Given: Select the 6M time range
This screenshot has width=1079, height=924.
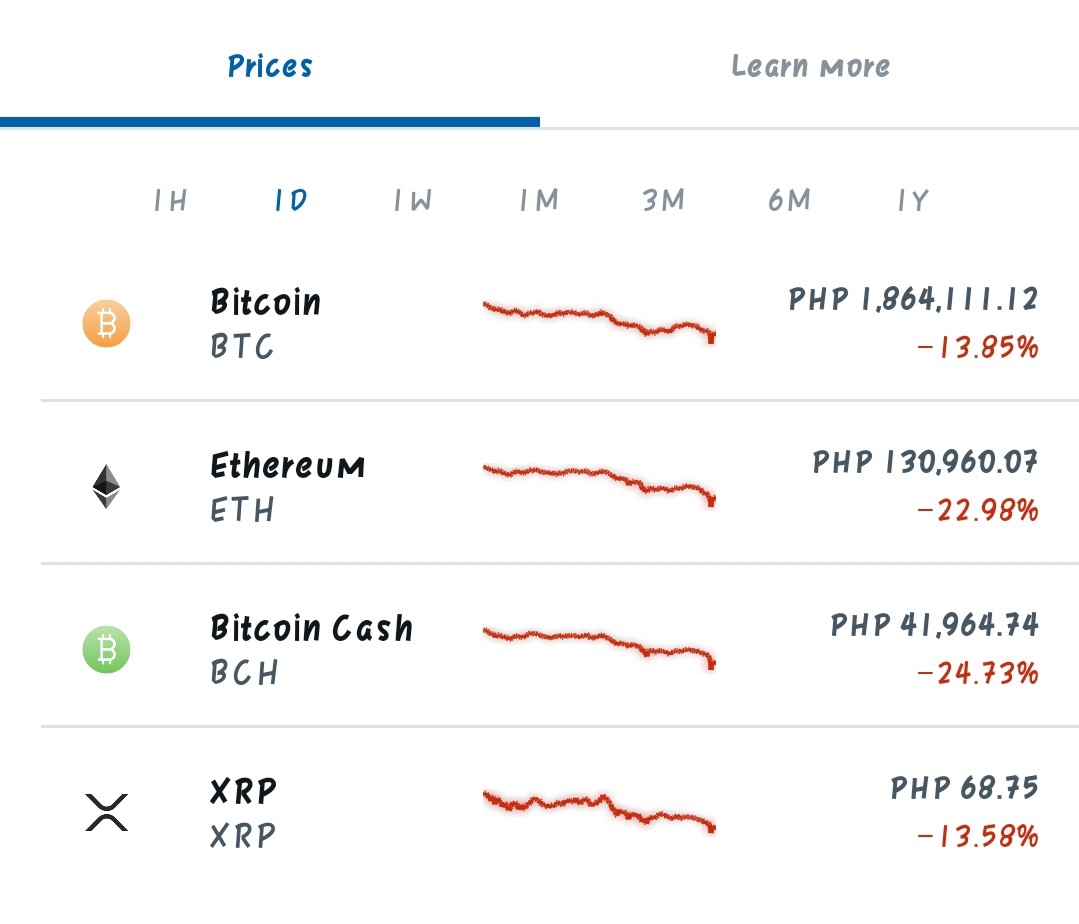Looking at the screenshot, I should point(789,200).
